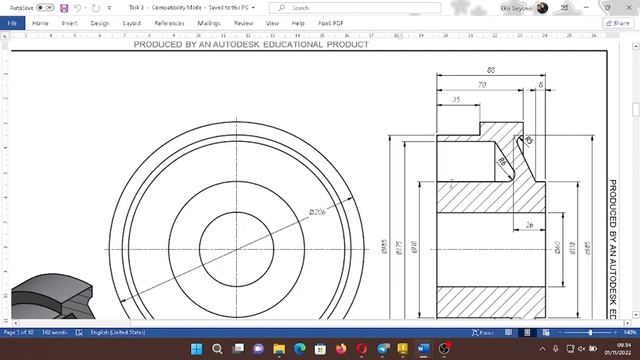Click the zoom out minus button
This screenshot has width=640, height=360.
pyautogui.click(x=560, y=333)
